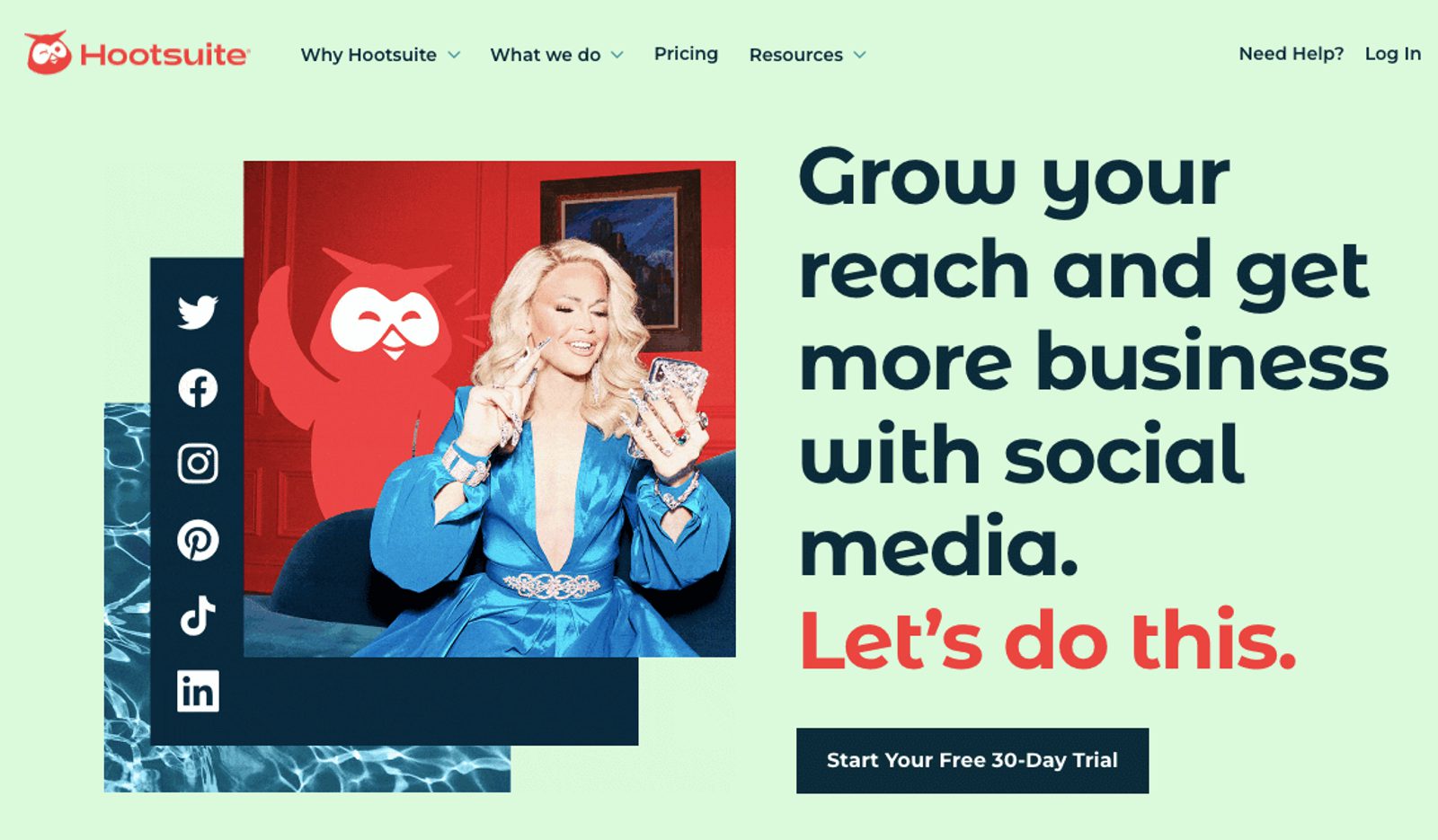Choose the Instagram camera icon
This screenshot has height=840, width=1438.
198,464
